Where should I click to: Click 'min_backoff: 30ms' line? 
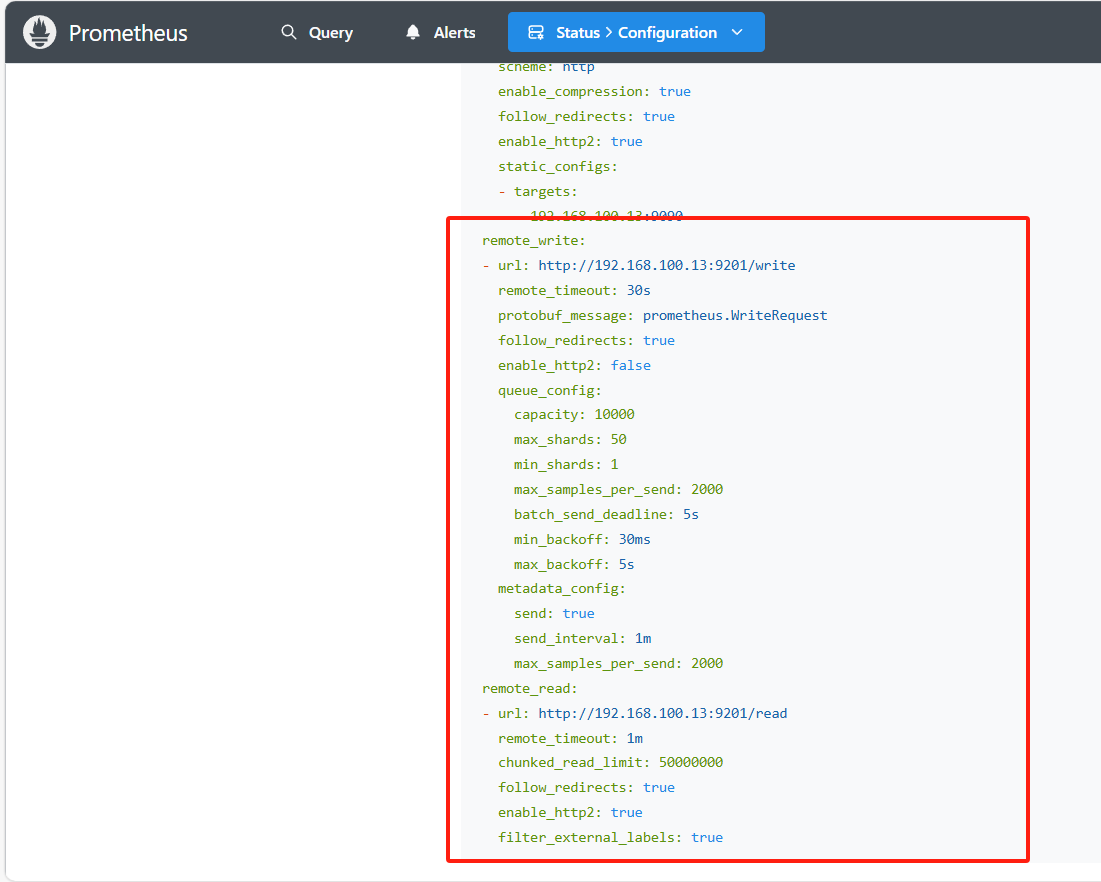click(x=581, y=540)
